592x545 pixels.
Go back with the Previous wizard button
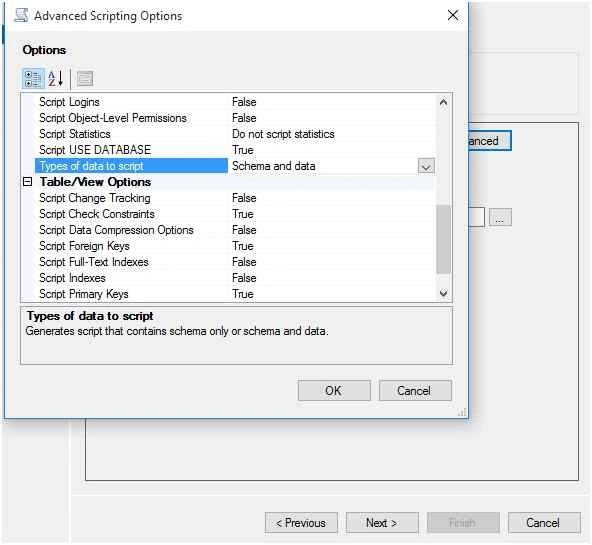(x=301, y=523)
